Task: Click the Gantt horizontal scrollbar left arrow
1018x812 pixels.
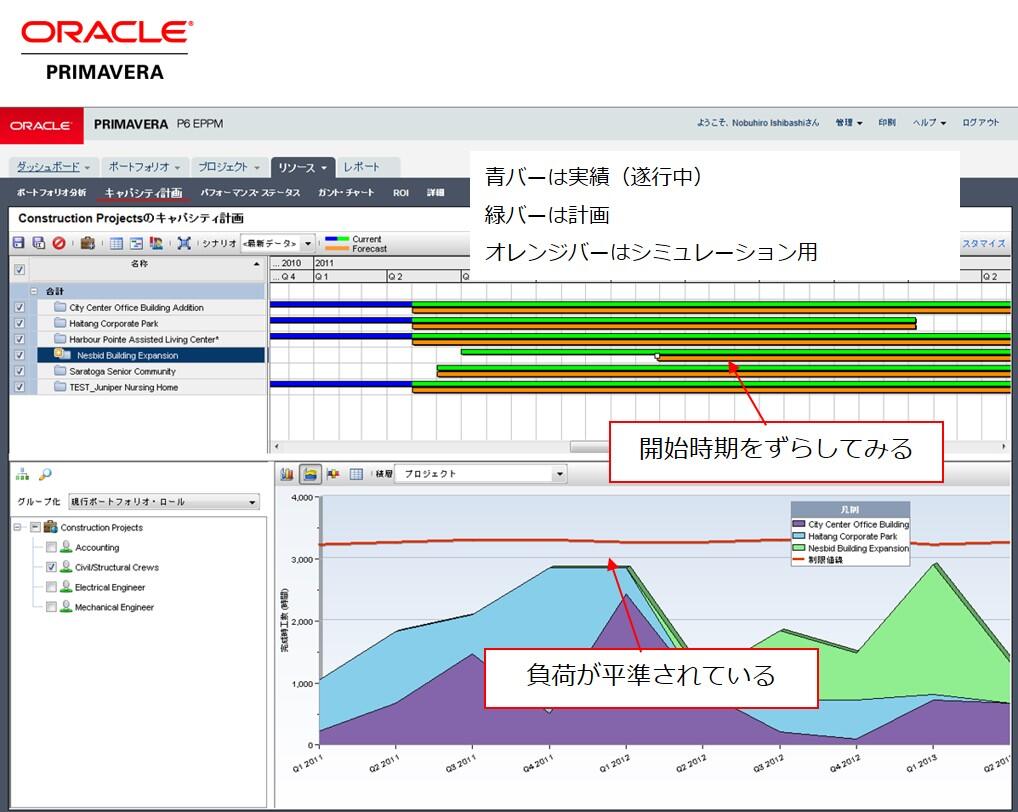Action: click(x=277, y=447)
